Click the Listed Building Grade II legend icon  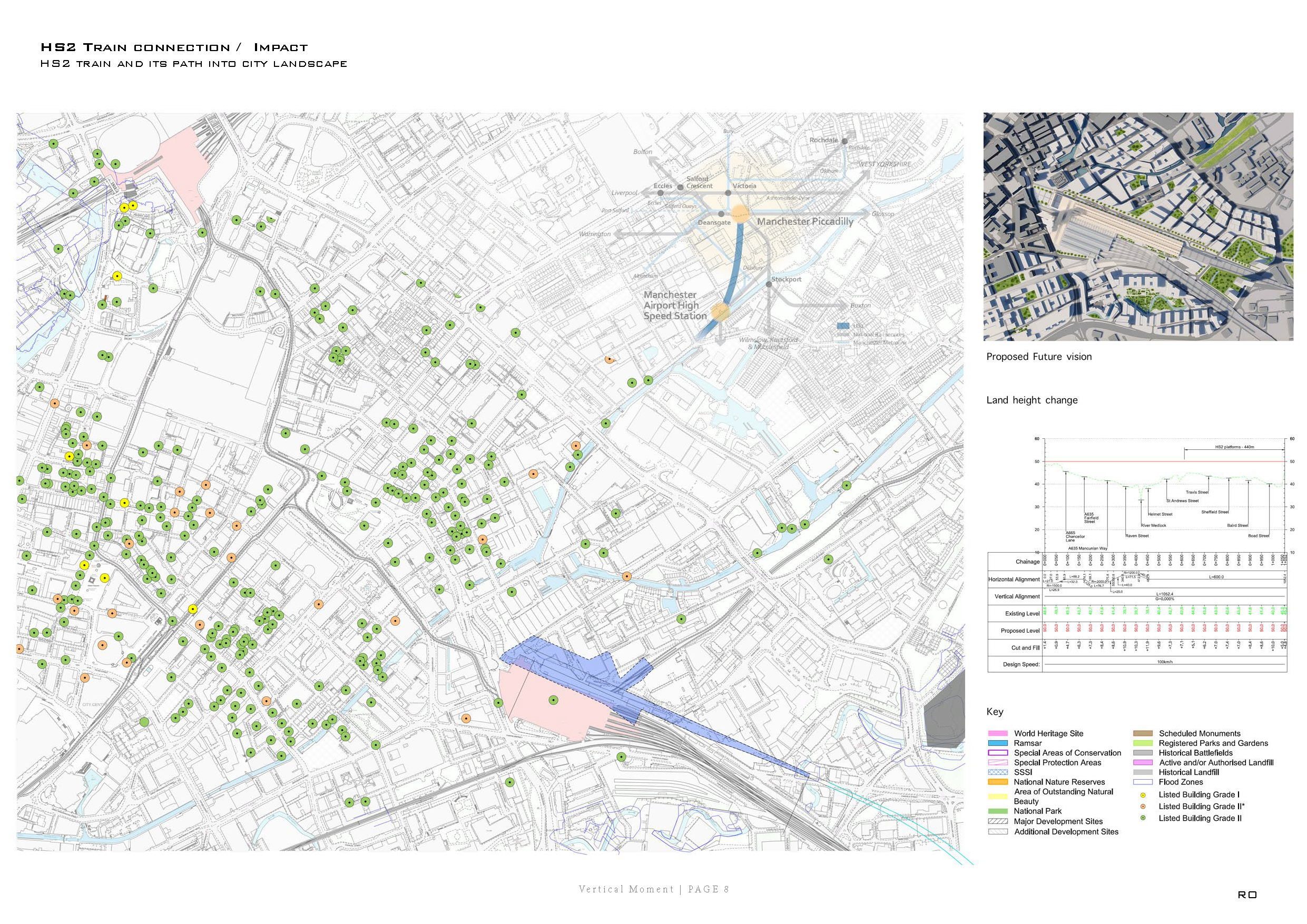(1143, 818)
